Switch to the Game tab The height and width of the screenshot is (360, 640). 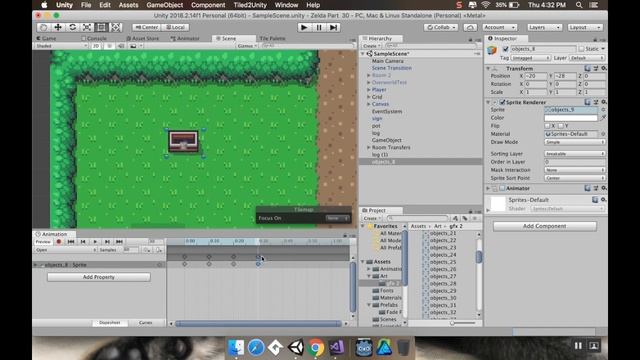(47, 38)
